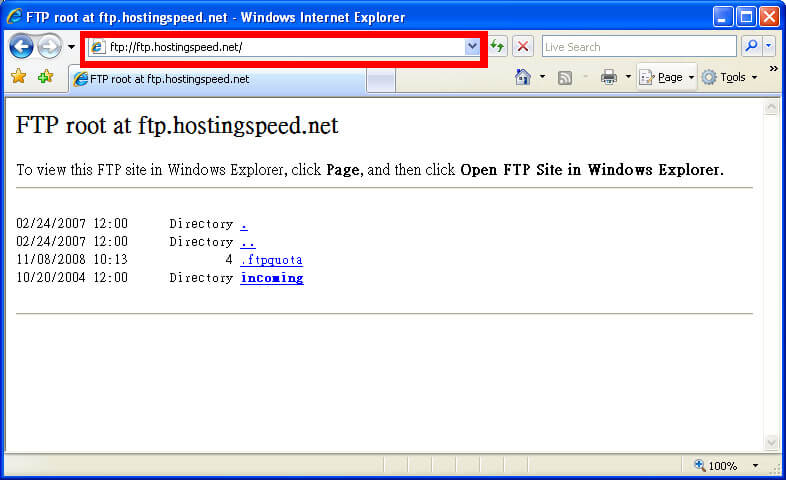Select the FTP root at ftp.hostingspeed.net tab

click(217, 79)
